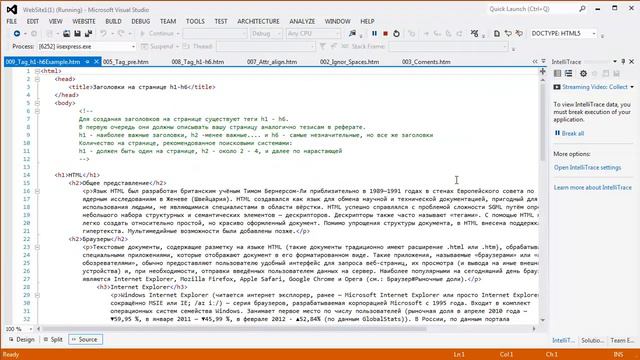Collapse the paragraph on line 23
The width and height of the screenshot is (640, 360).
pos(37,247)
